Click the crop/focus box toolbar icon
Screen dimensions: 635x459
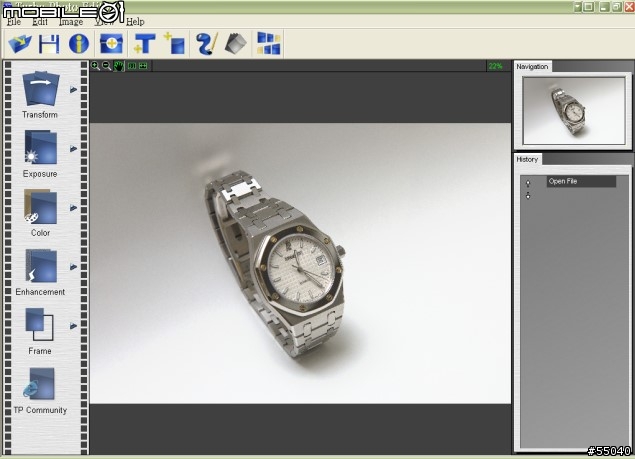point(111,44)
